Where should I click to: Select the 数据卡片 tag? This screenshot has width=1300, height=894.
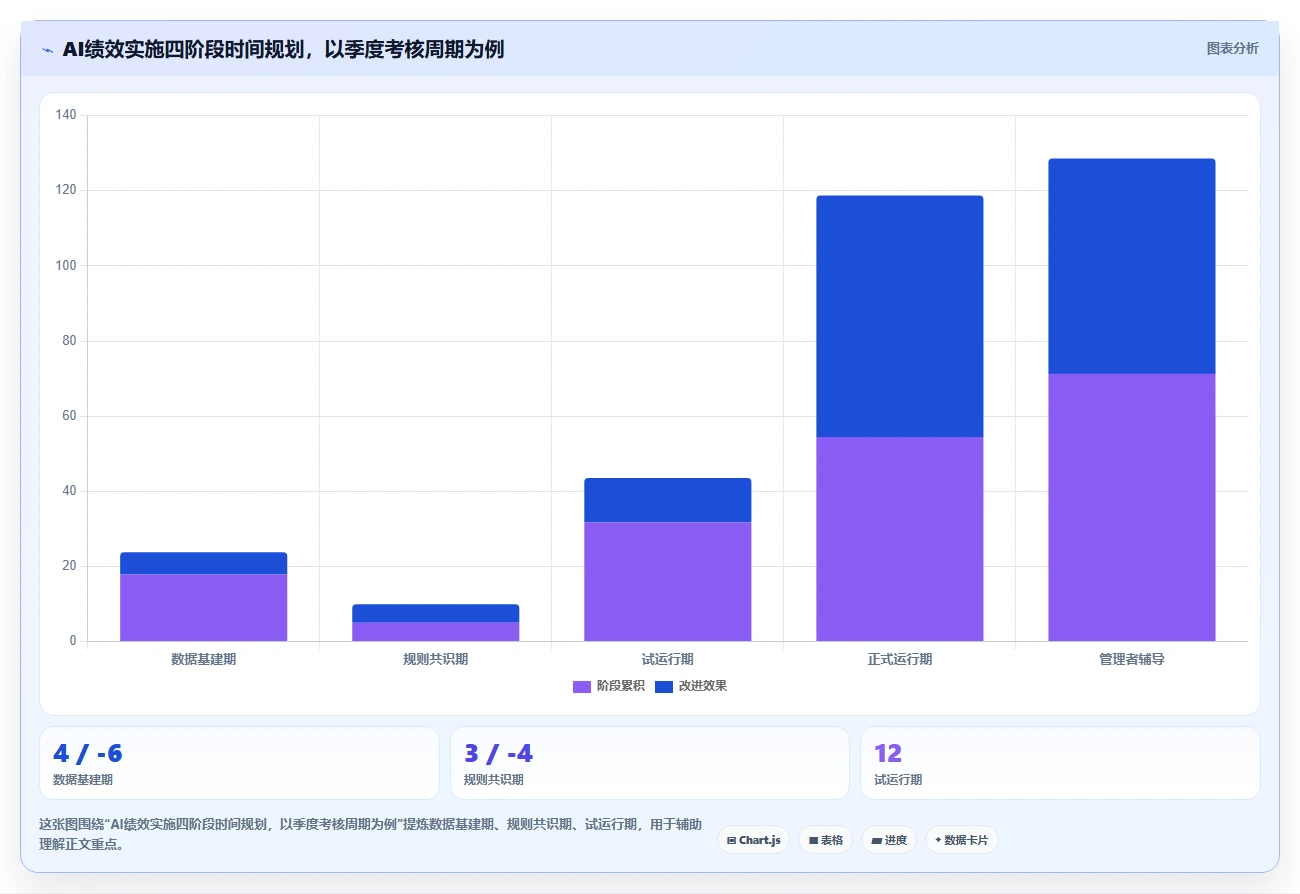961,840
